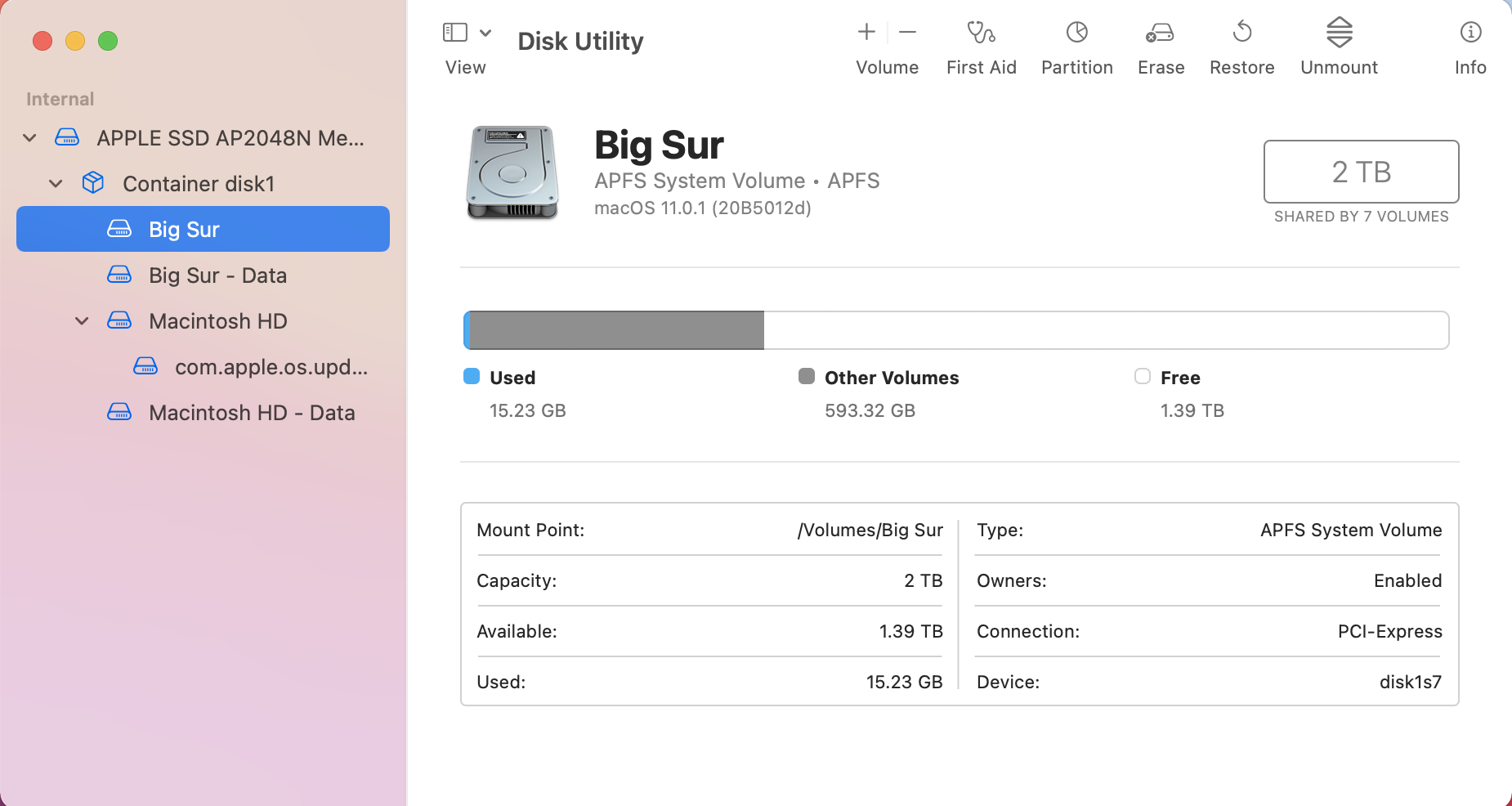Click the Restore arrow icon
Image resolution: width=1512 pixels, height=806 pixels.
tap(1242, 32)
